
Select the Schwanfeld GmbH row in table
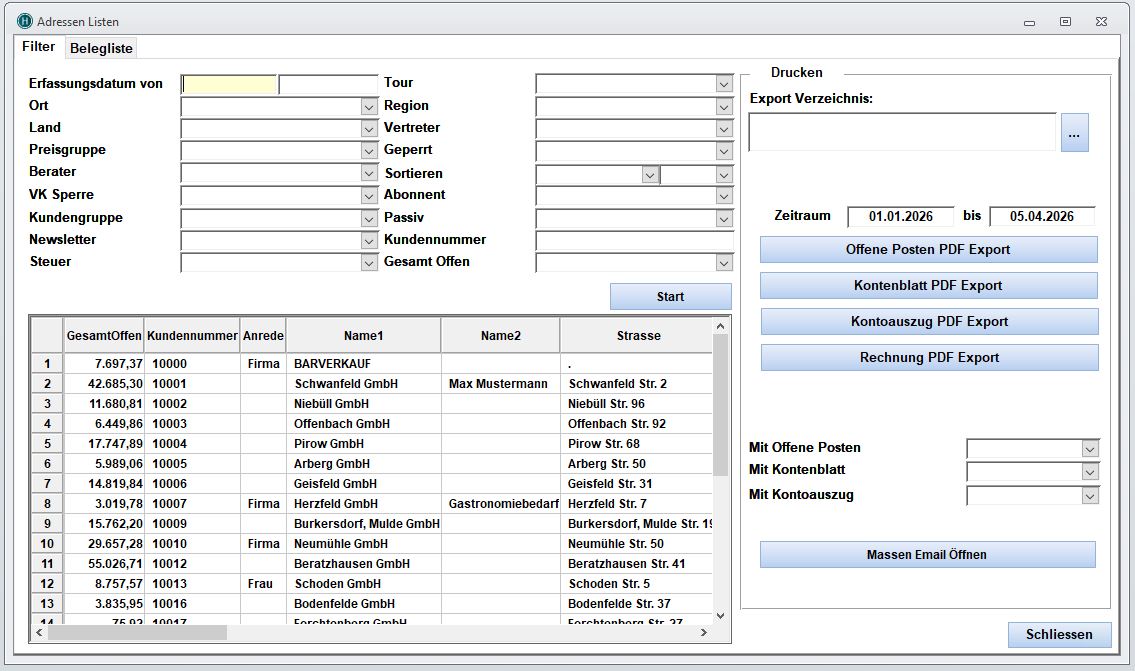click(346, 384)
